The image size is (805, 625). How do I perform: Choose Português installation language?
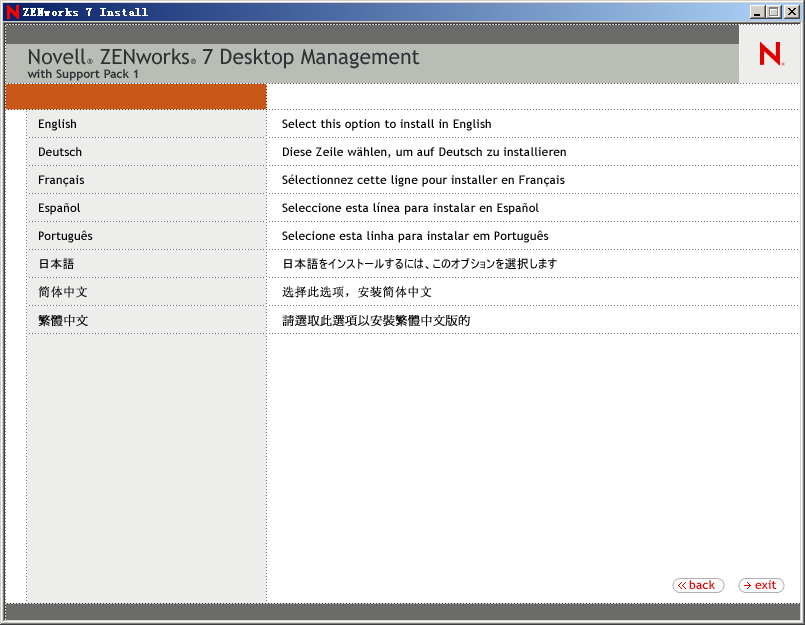65,236
